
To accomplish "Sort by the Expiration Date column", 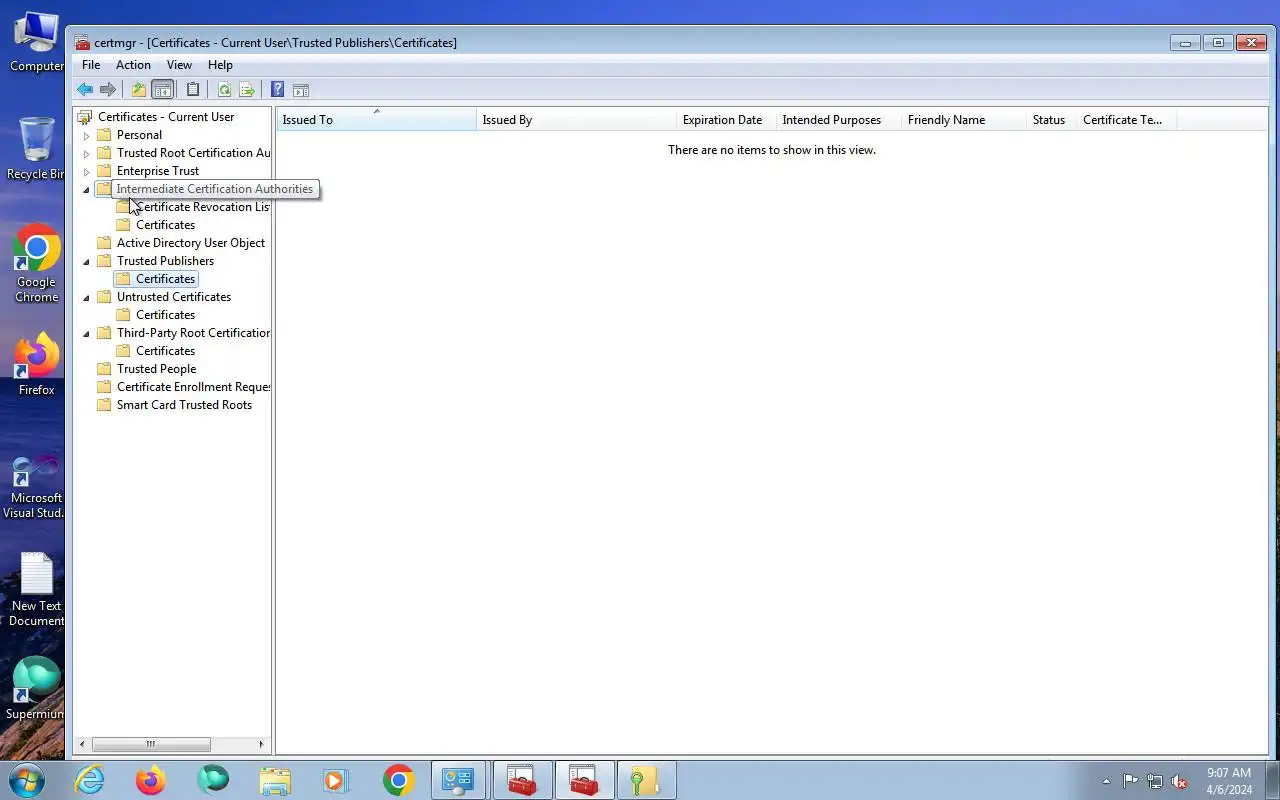I will [726, 120].
